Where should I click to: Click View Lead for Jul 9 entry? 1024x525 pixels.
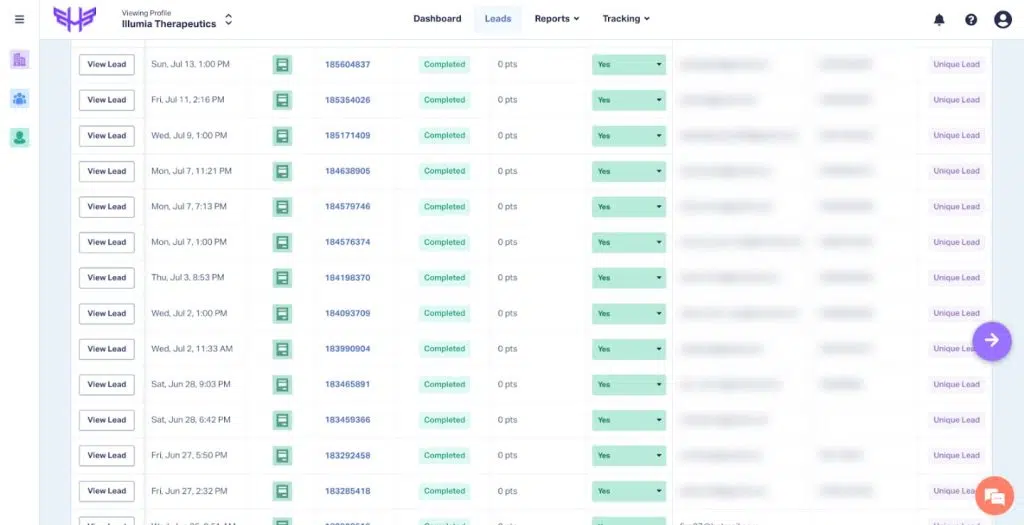pyautogui.click(x=107, y=136)
